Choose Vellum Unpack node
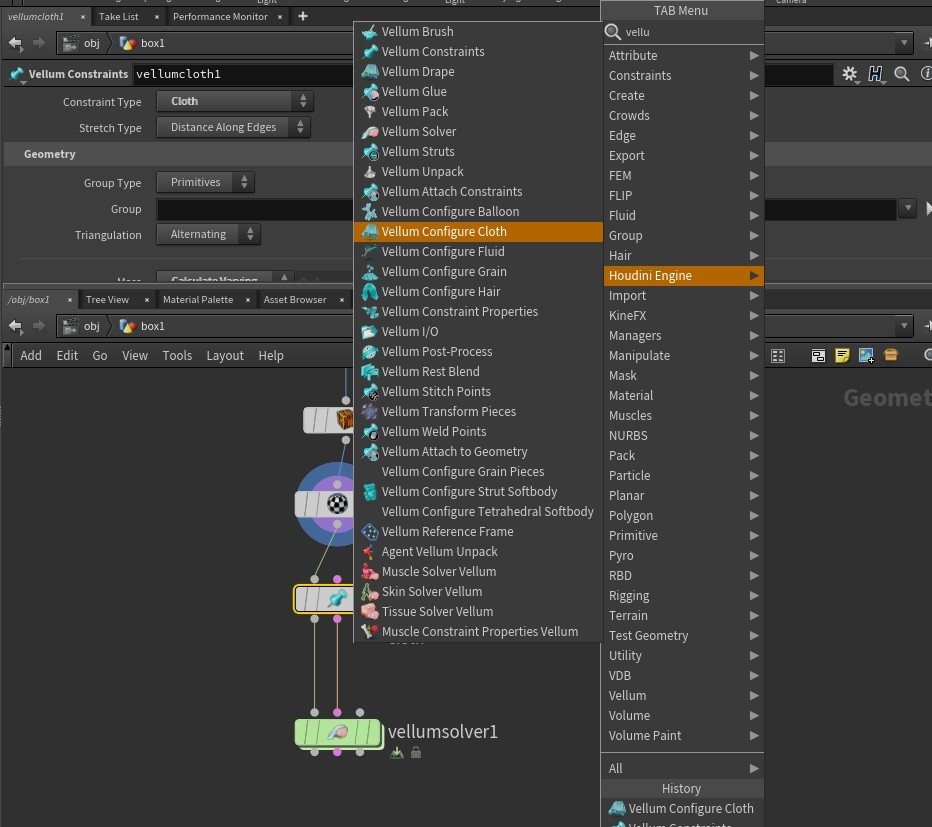Viewport: 932px width, 827px height. pyautogui.click(x=478, y=172)
